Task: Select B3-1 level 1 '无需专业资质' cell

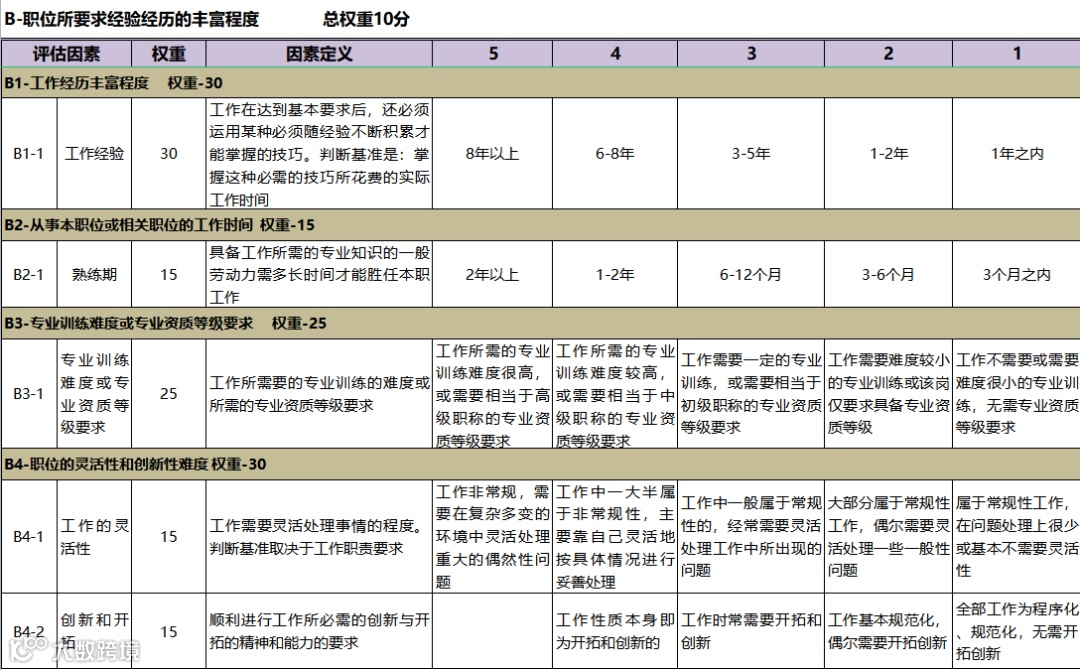Action: [x=1017, y=393]
